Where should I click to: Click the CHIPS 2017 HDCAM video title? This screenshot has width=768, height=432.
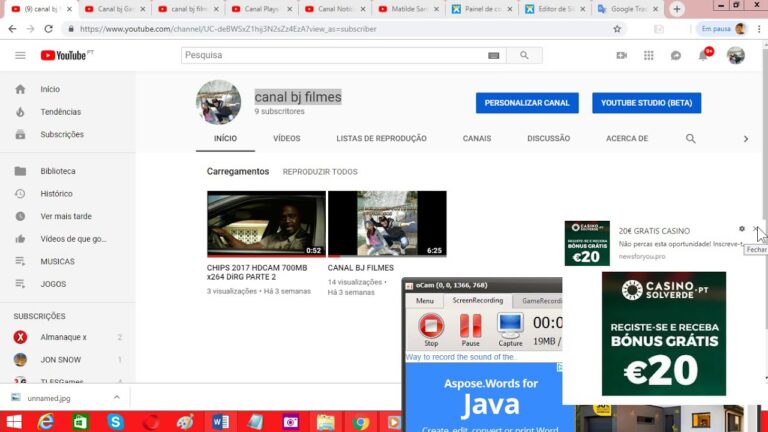click(x=257, y=272)
